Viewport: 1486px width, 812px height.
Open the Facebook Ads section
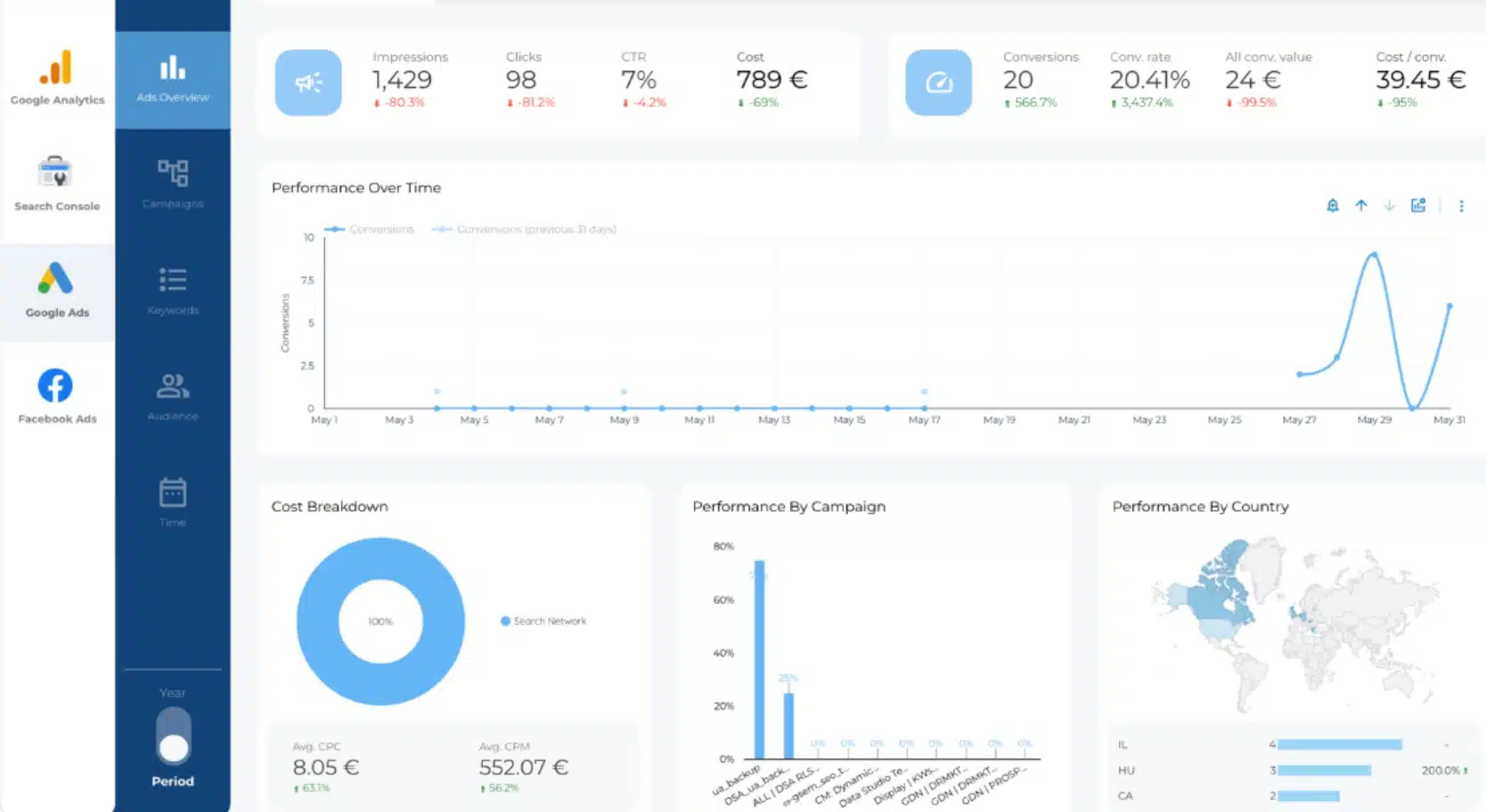[x=56, y=394]
